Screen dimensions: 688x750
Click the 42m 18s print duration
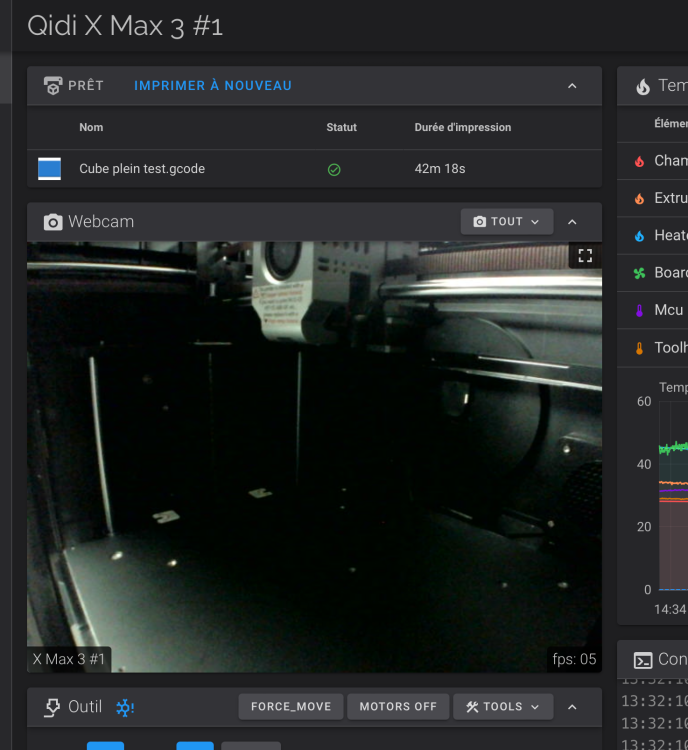[x=440, y=169]
